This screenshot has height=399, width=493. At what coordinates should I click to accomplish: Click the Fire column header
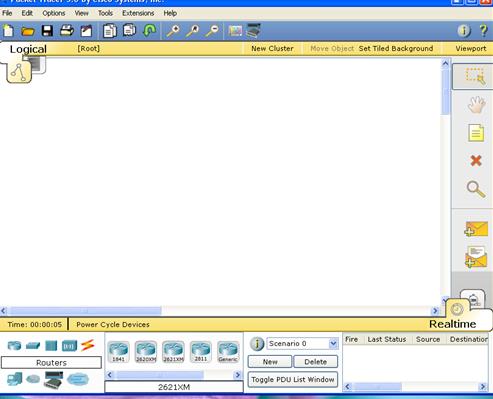(x=352, y=339)
